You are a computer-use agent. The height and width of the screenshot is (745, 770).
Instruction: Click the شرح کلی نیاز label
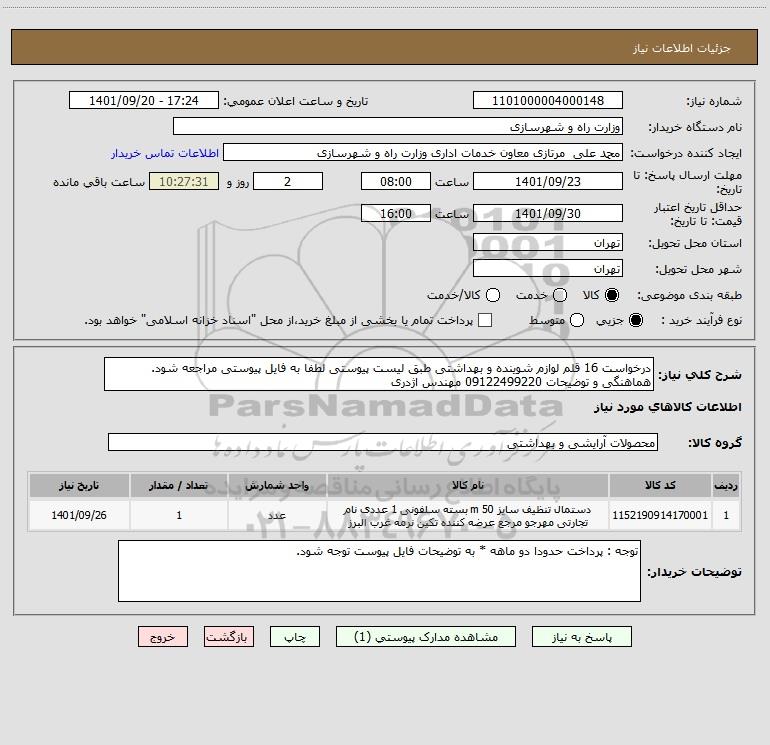pos(699,375)
